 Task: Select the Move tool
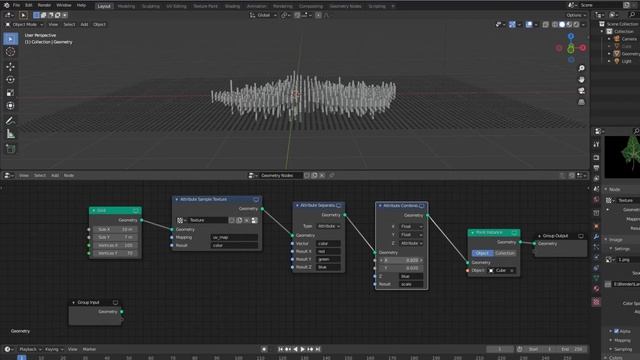(11, 67)
